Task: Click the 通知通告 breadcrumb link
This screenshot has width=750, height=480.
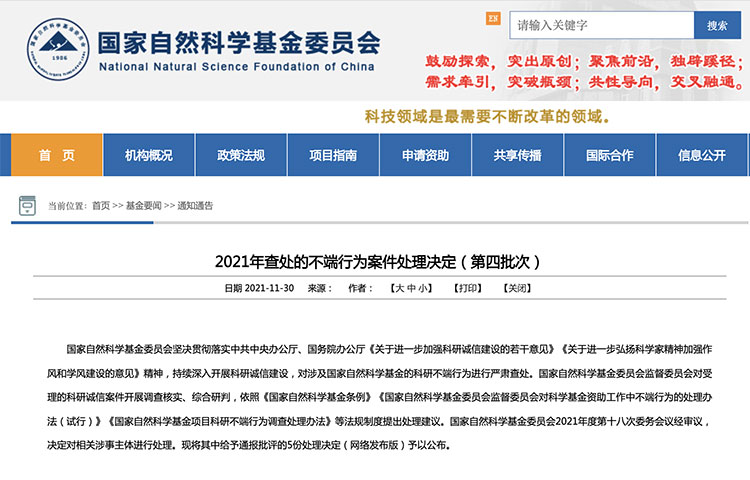Action: coord(195,205)
